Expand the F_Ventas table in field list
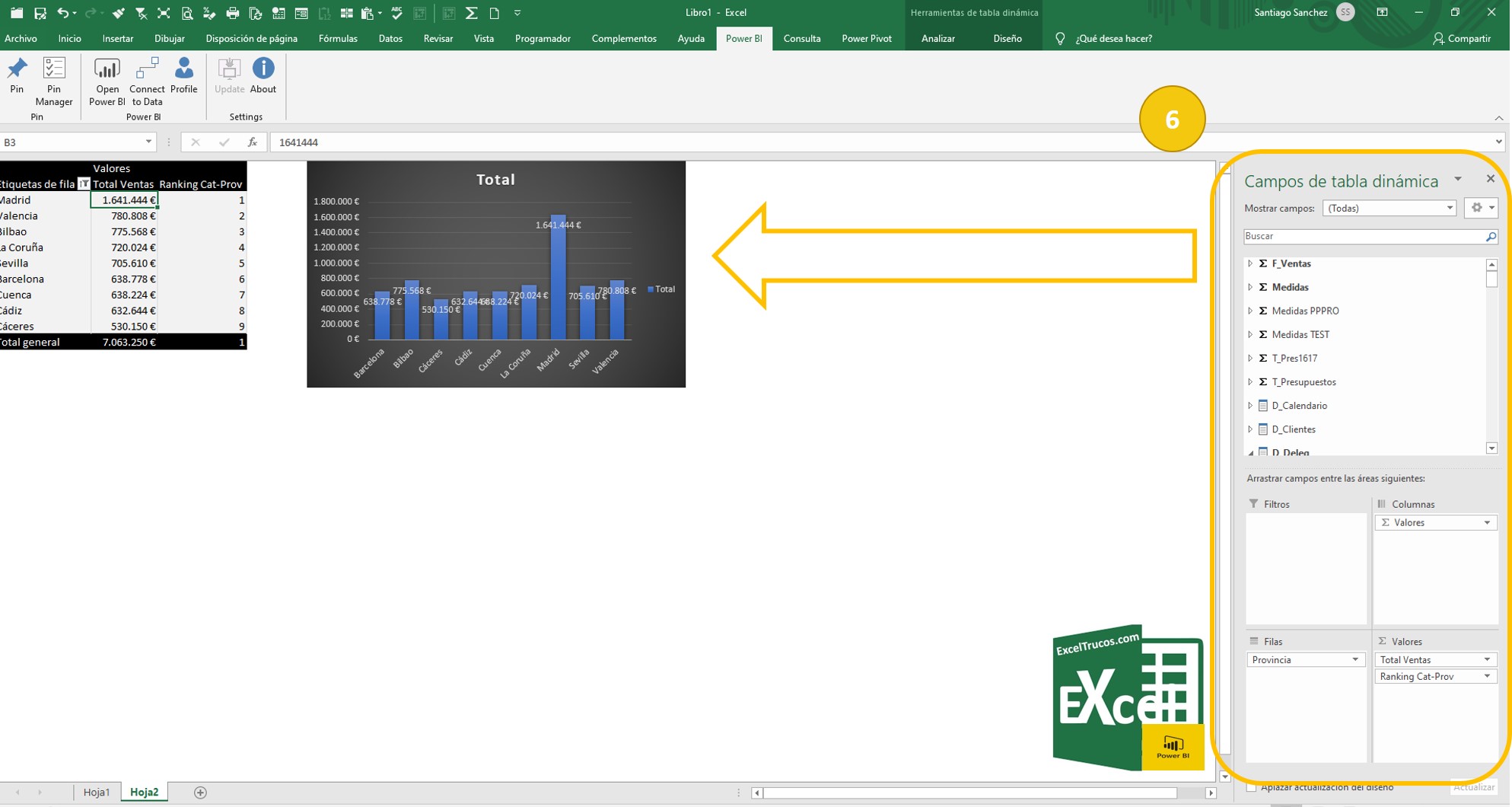 (x=1251, y=263)
